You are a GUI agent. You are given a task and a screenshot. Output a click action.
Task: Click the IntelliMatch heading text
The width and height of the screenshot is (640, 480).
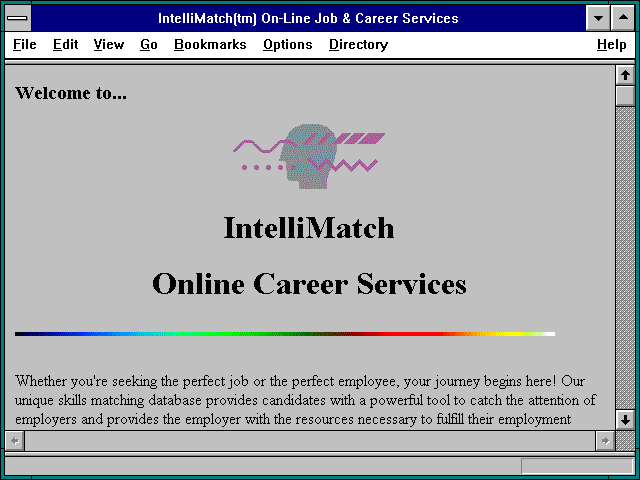tap(309, 228)
